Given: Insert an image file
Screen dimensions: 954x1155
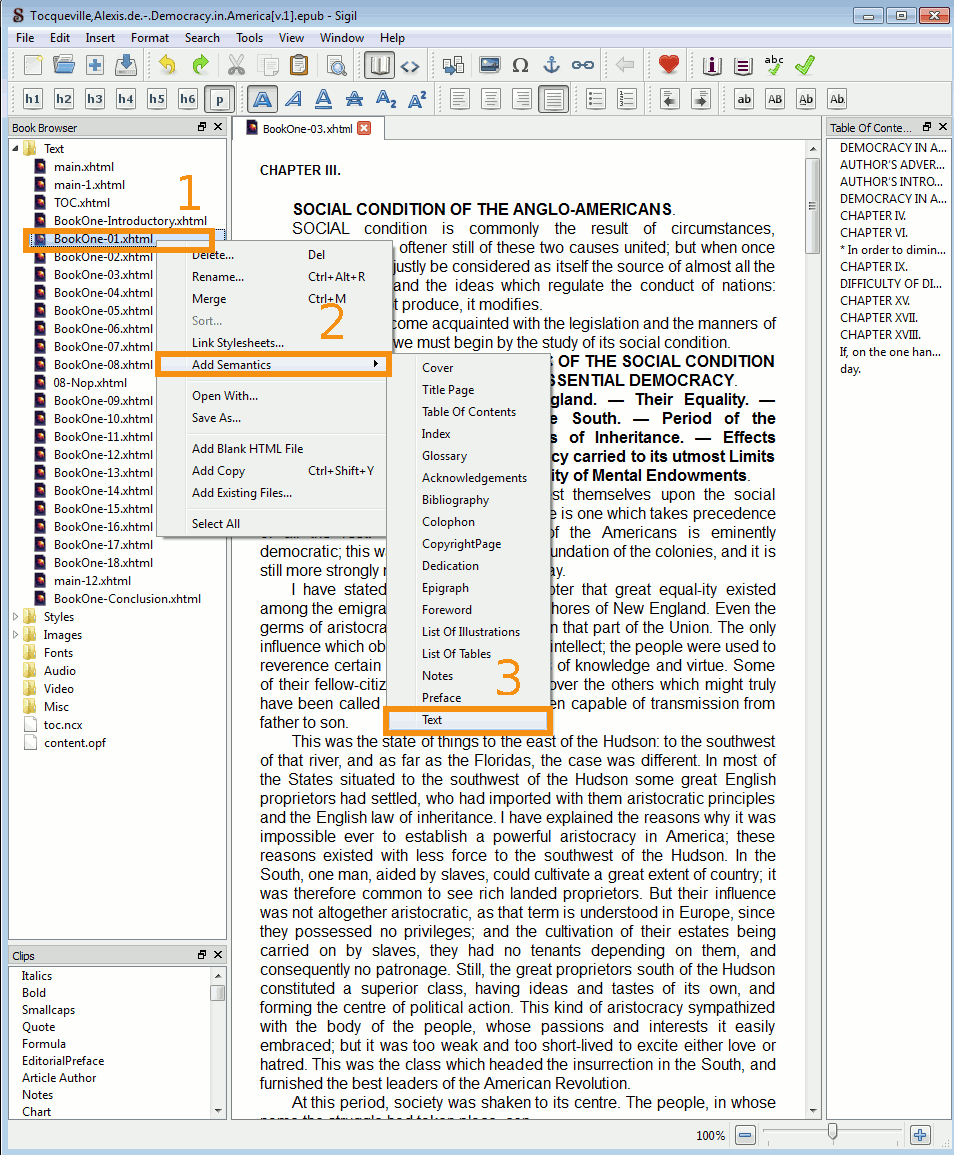Looking at the screenshot, I should [x=490, y=66].
